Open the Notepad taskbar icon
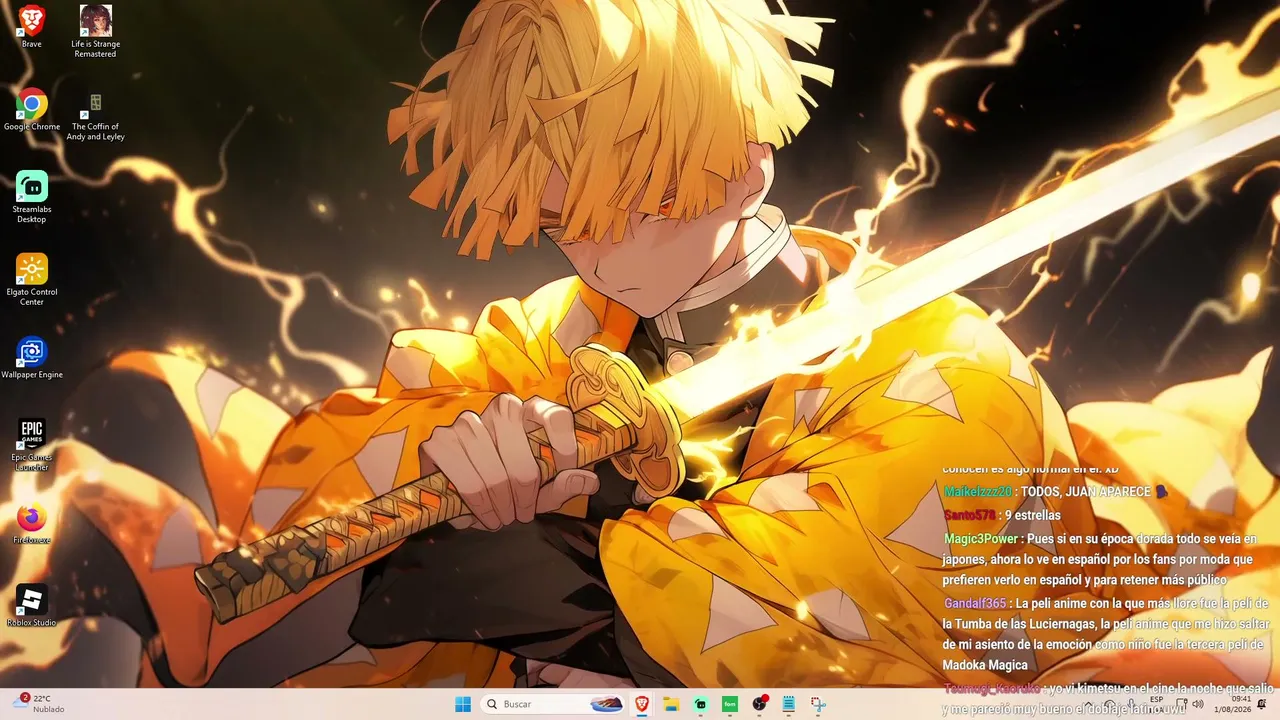Screen dimensions: 1280x720 click(789, 704)
